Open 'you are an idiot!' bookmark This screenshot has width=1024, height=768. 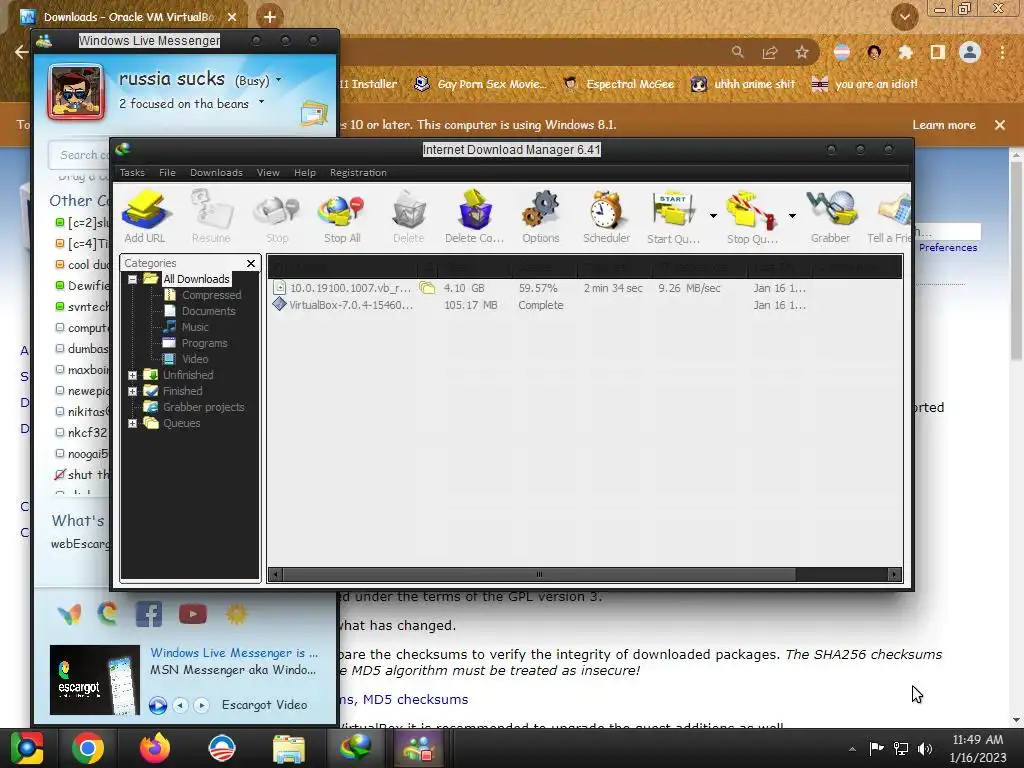[865, 84]
